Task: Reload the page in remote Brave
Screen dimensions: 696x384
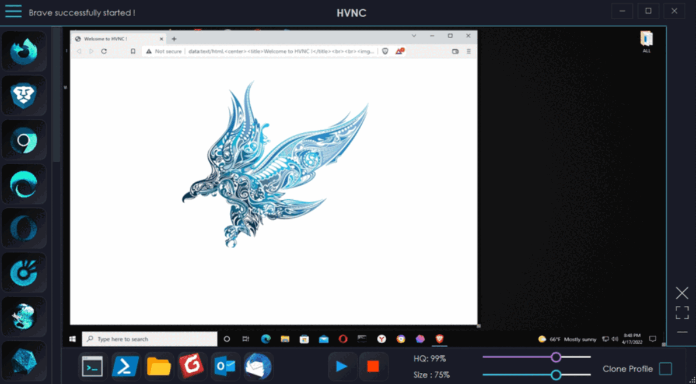Action: tap(104, 51)
